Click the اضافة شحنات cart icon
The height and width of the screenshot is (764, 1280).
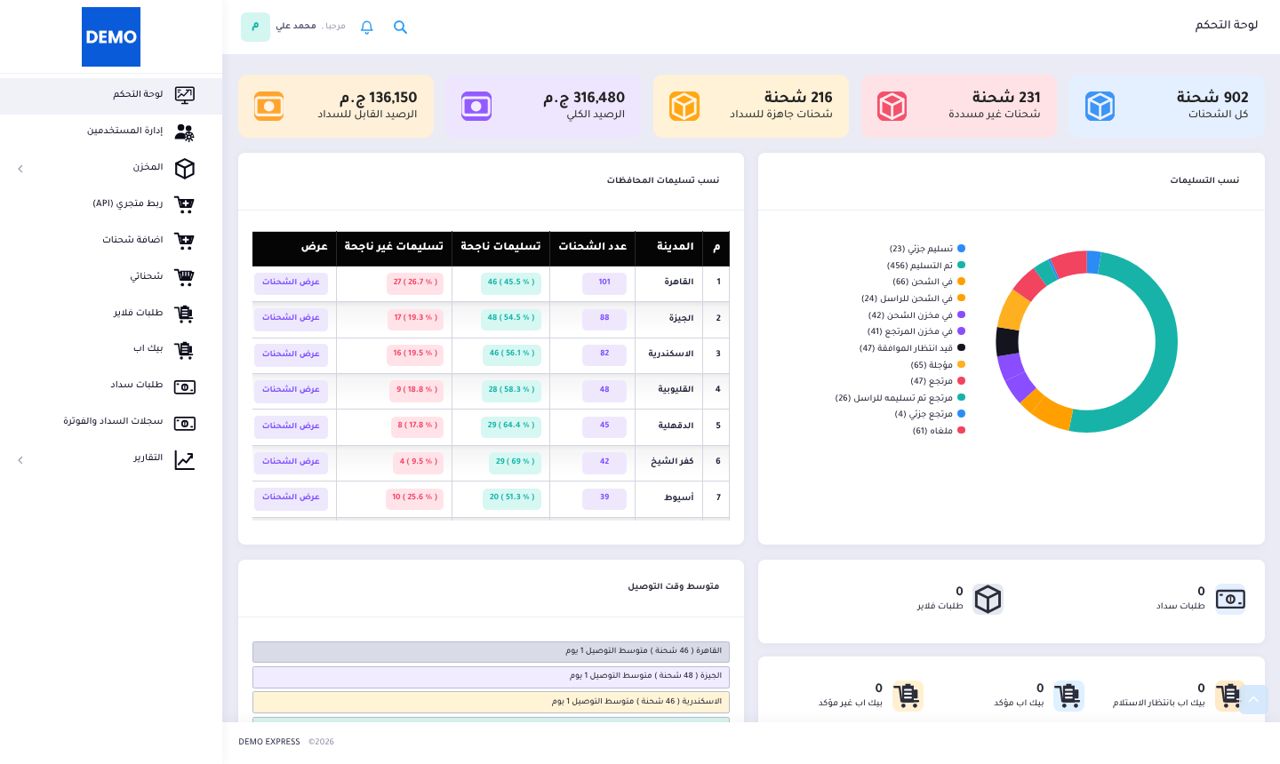click(x=184, y=240)
